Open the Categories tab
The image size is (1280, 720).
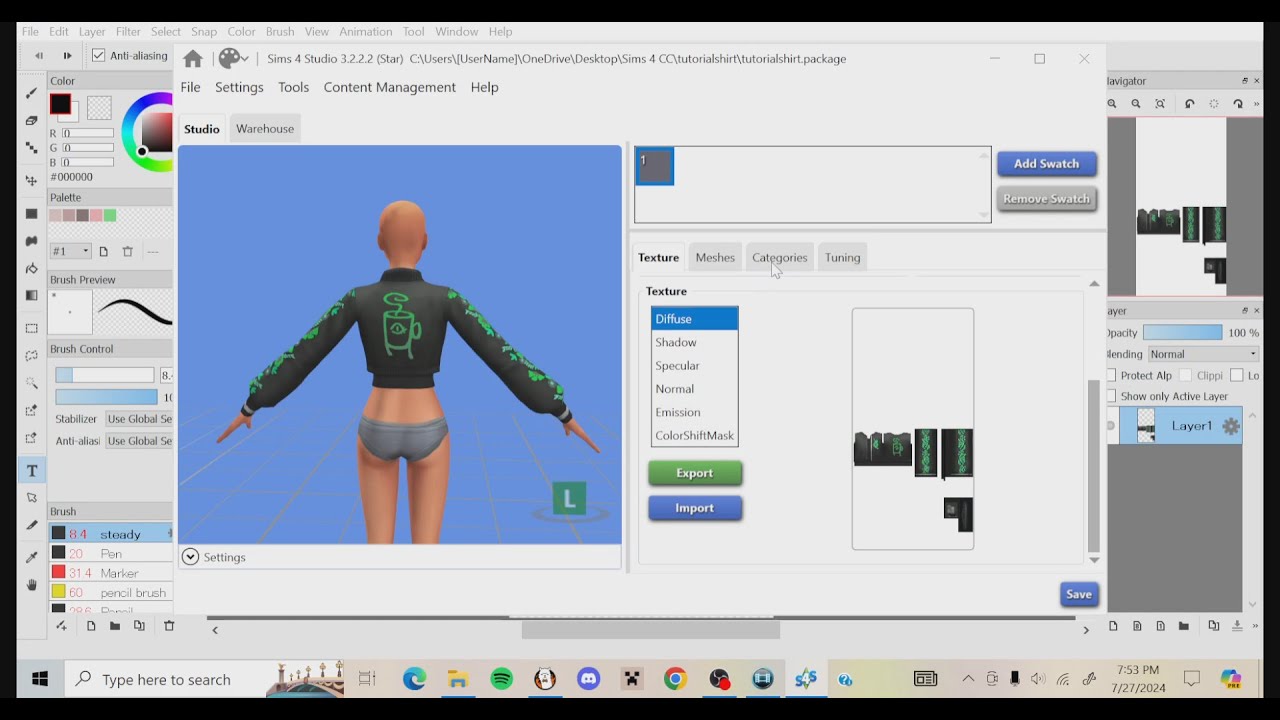[779, 258]
